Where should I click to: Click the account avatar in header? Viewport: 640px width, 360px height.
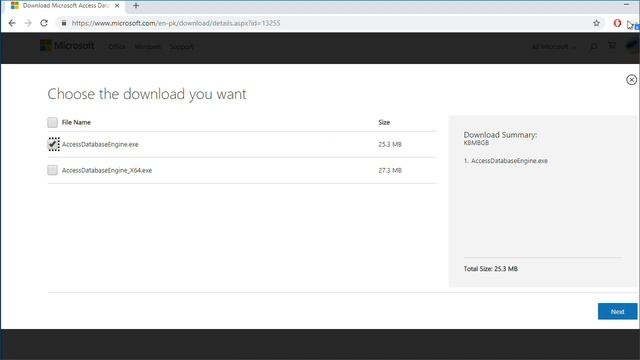[x=632, y=46]
